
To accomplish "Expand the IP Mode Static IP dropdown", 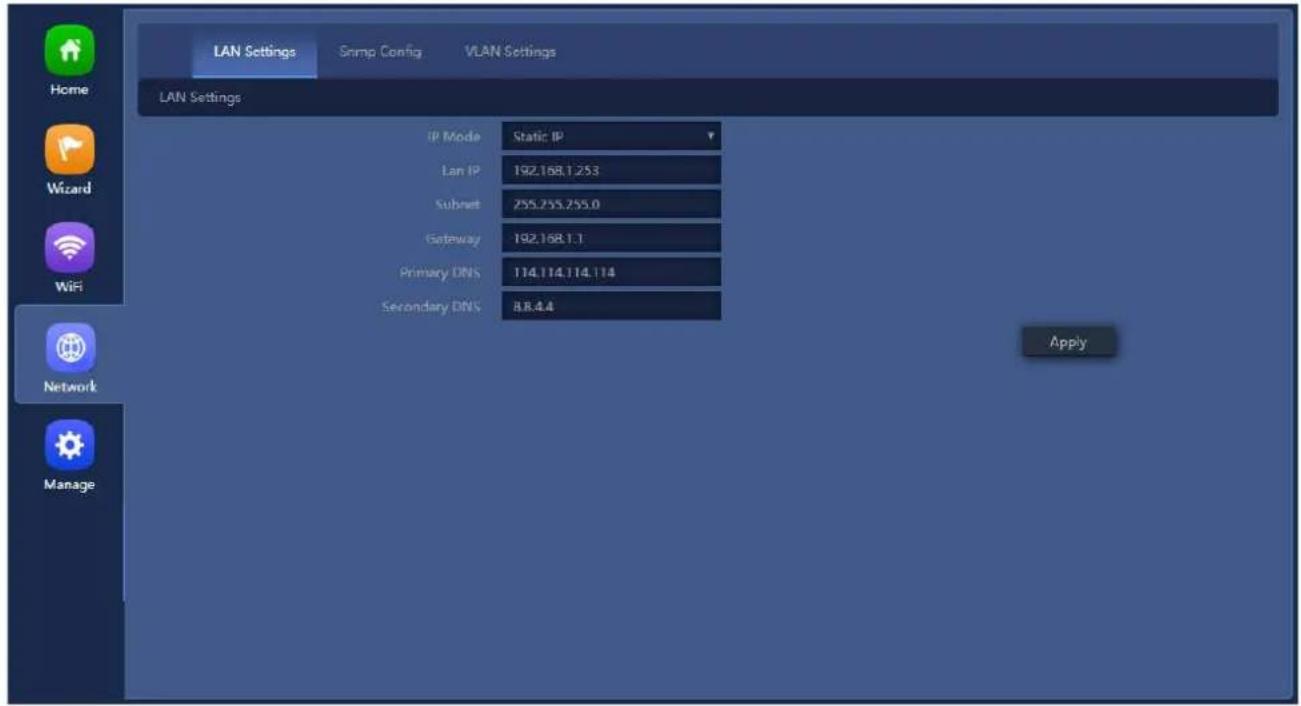I will (611, 136).
